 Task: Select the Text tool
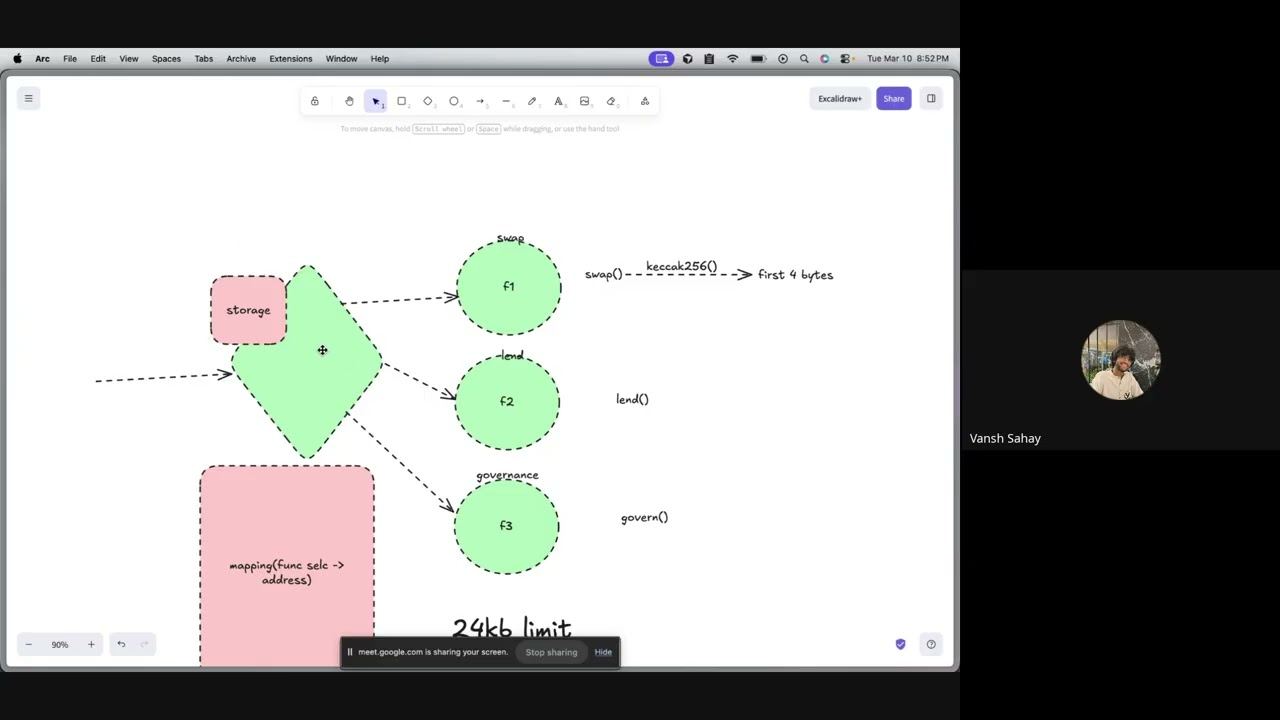tap(558, 101)
